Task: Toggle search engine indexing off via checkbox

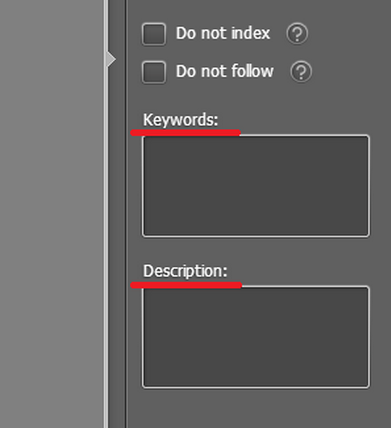Action: [x=154, y=34]
